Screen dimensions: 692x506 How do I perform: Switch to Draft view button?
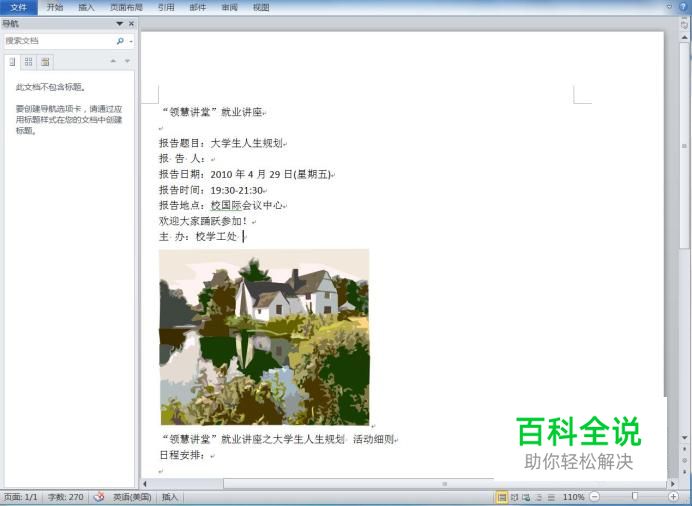tap(551, 497)
